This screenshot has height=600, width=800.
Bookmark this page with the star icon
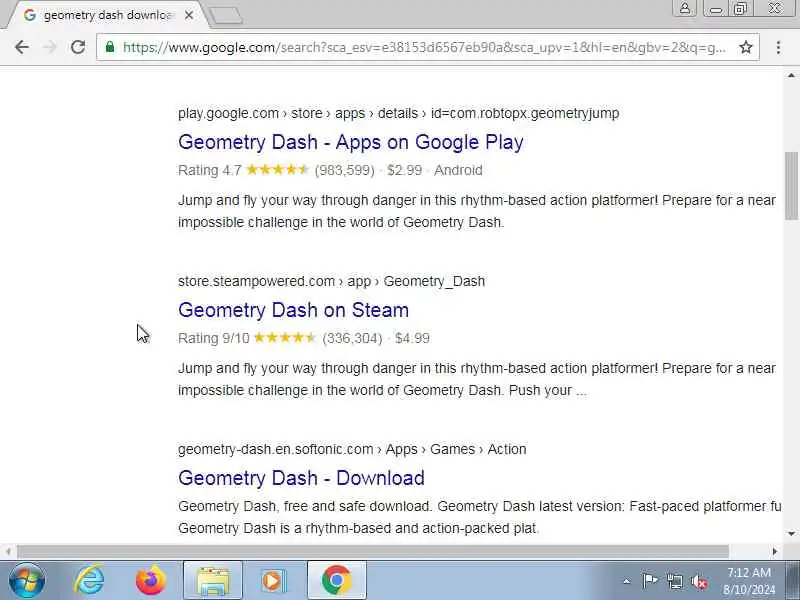tap(745, 47)
